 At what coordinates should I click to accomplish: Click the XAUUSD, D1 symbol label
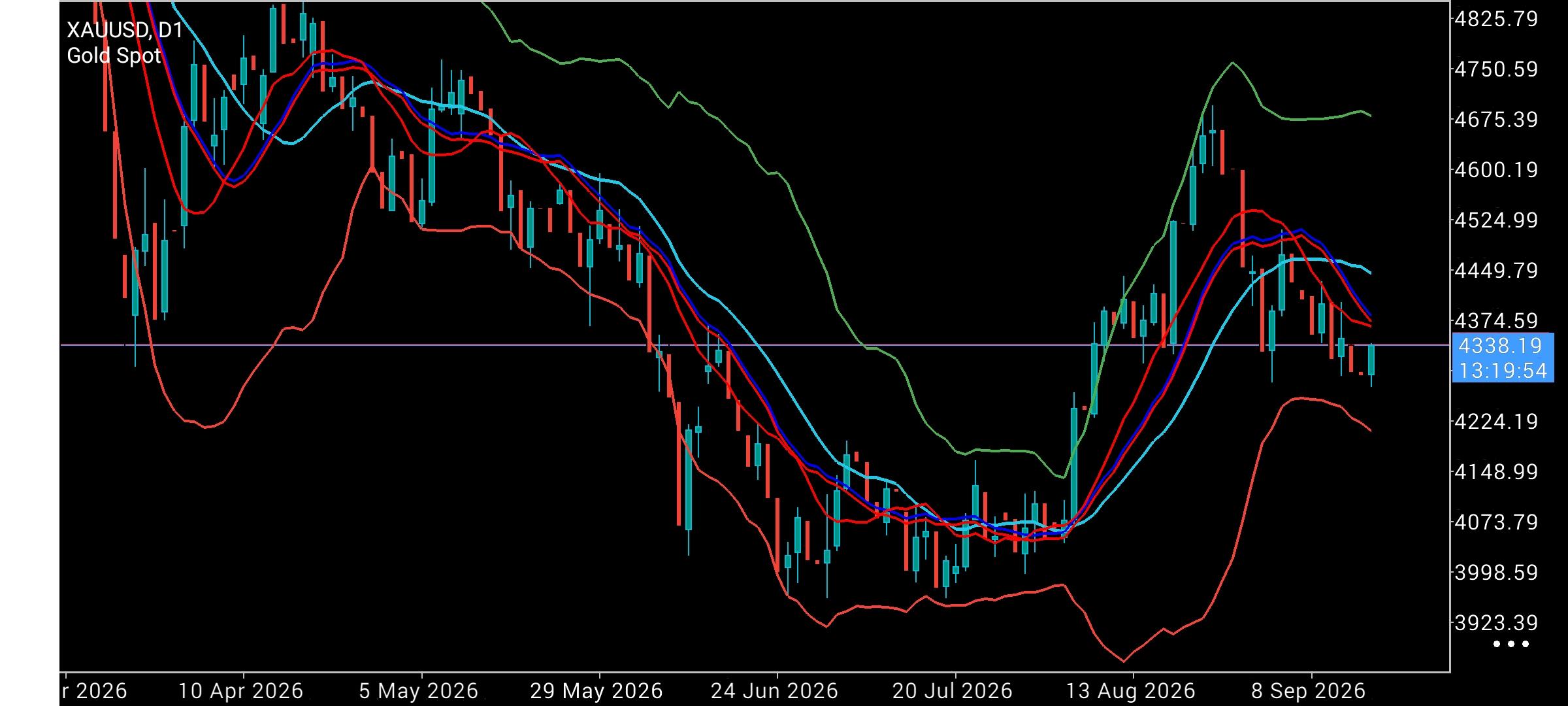(125, 30)
